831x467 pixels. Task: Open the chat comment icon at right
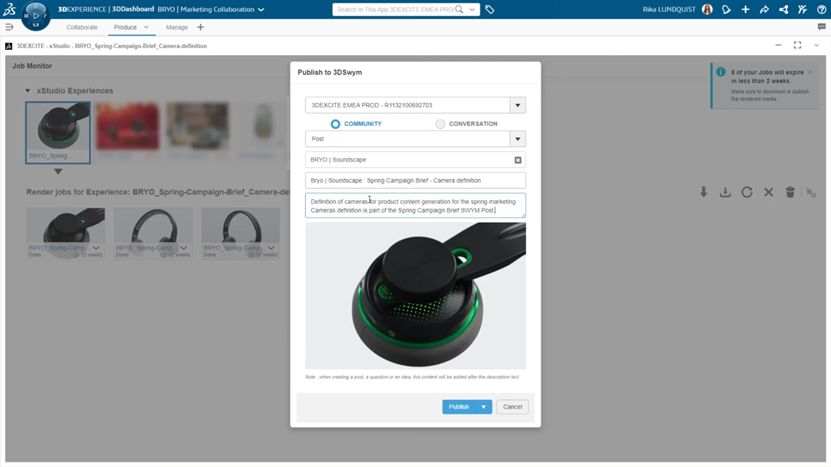coord(821,27)
